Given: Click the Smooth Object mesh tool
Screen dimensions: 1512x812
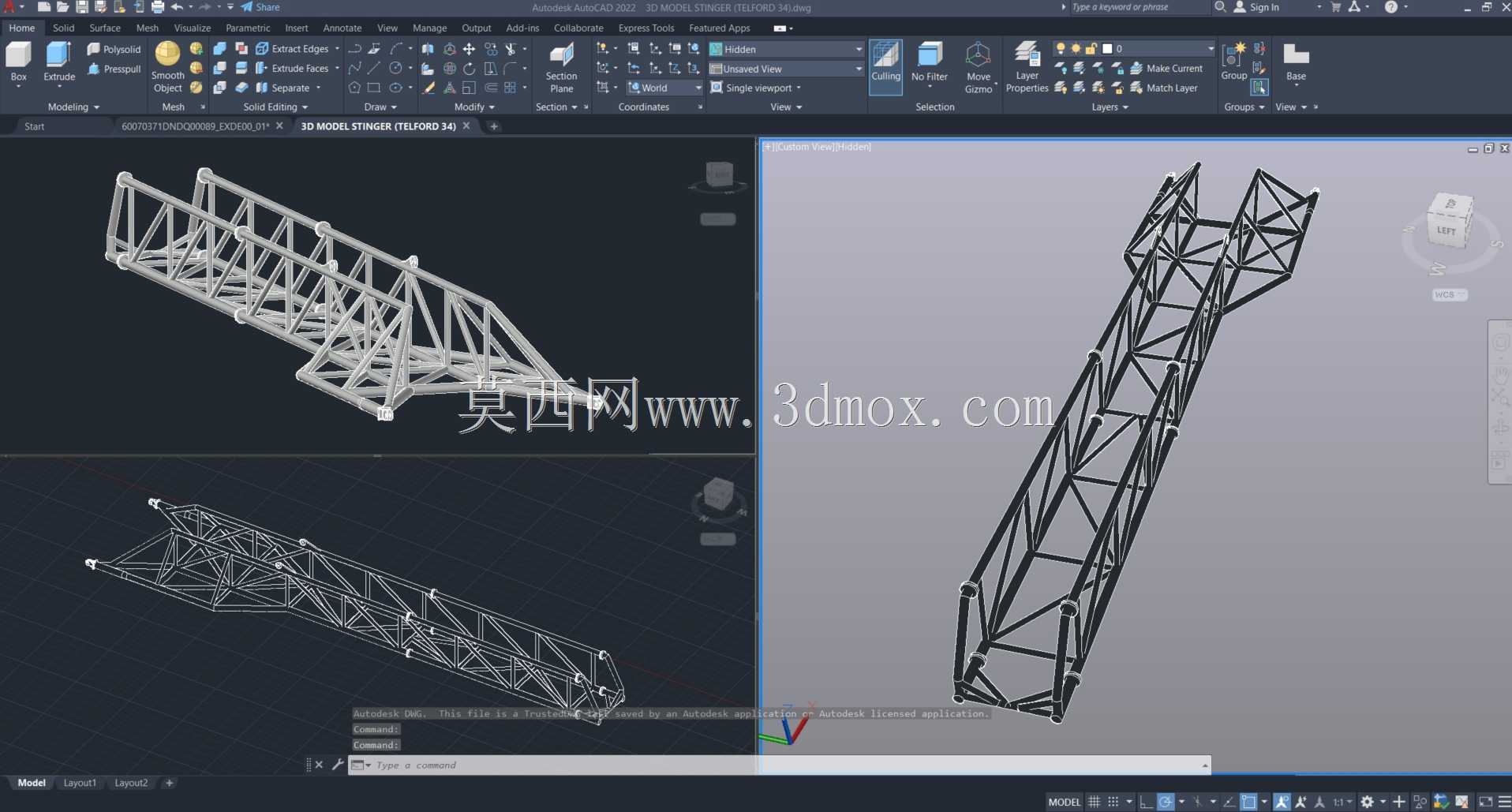Looking at the screenshot, I should tap(167, 67).
